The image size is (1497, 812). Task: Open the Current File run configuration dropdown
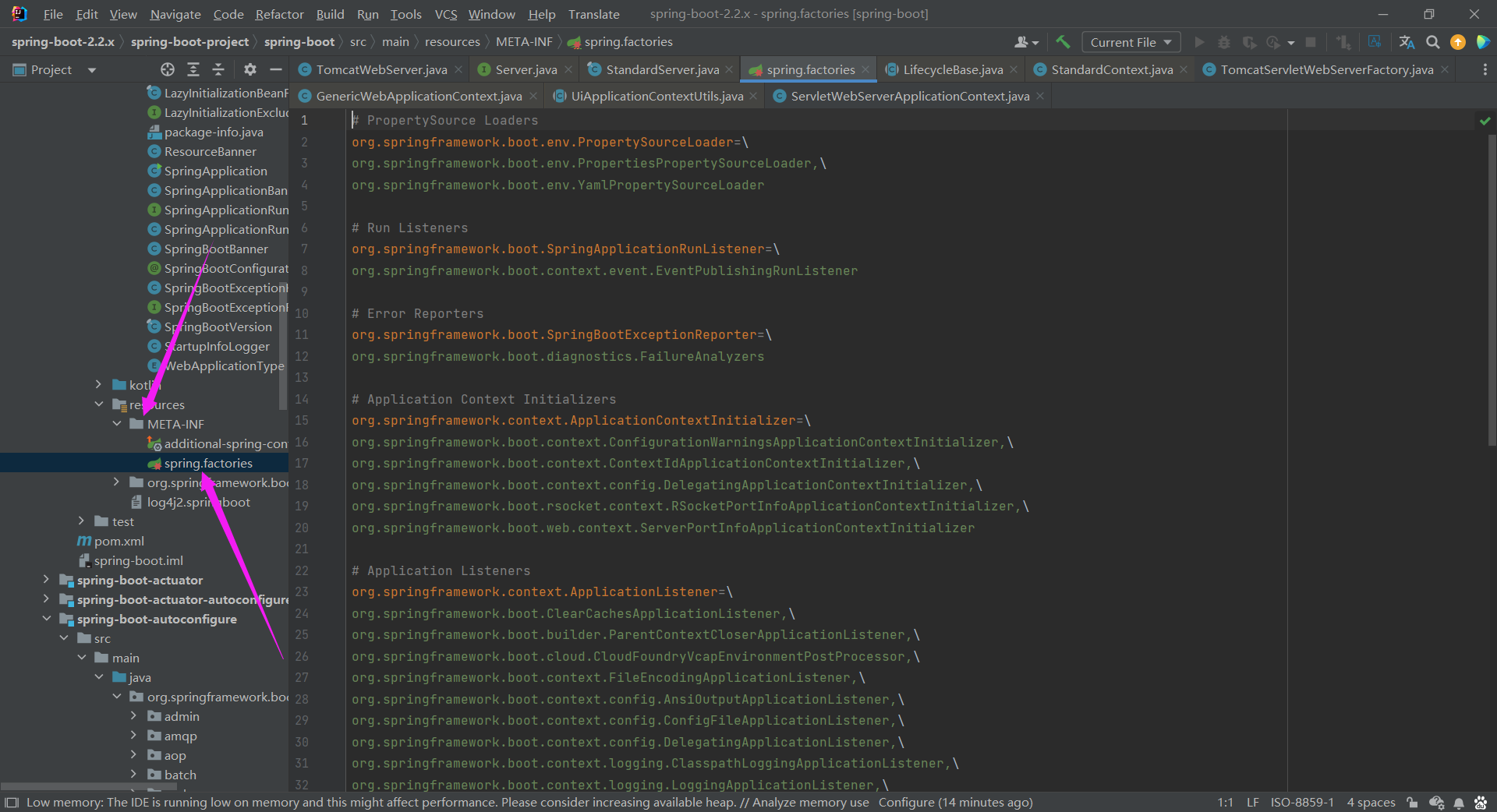click(x=1131, y=42)
